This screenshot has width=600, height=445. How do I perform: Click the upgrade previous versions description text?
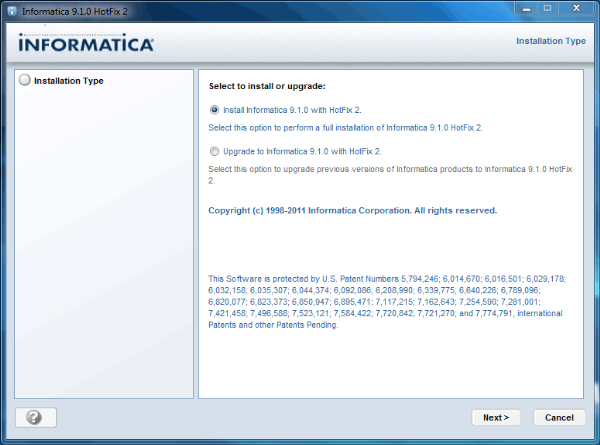[x=390, y=175]
